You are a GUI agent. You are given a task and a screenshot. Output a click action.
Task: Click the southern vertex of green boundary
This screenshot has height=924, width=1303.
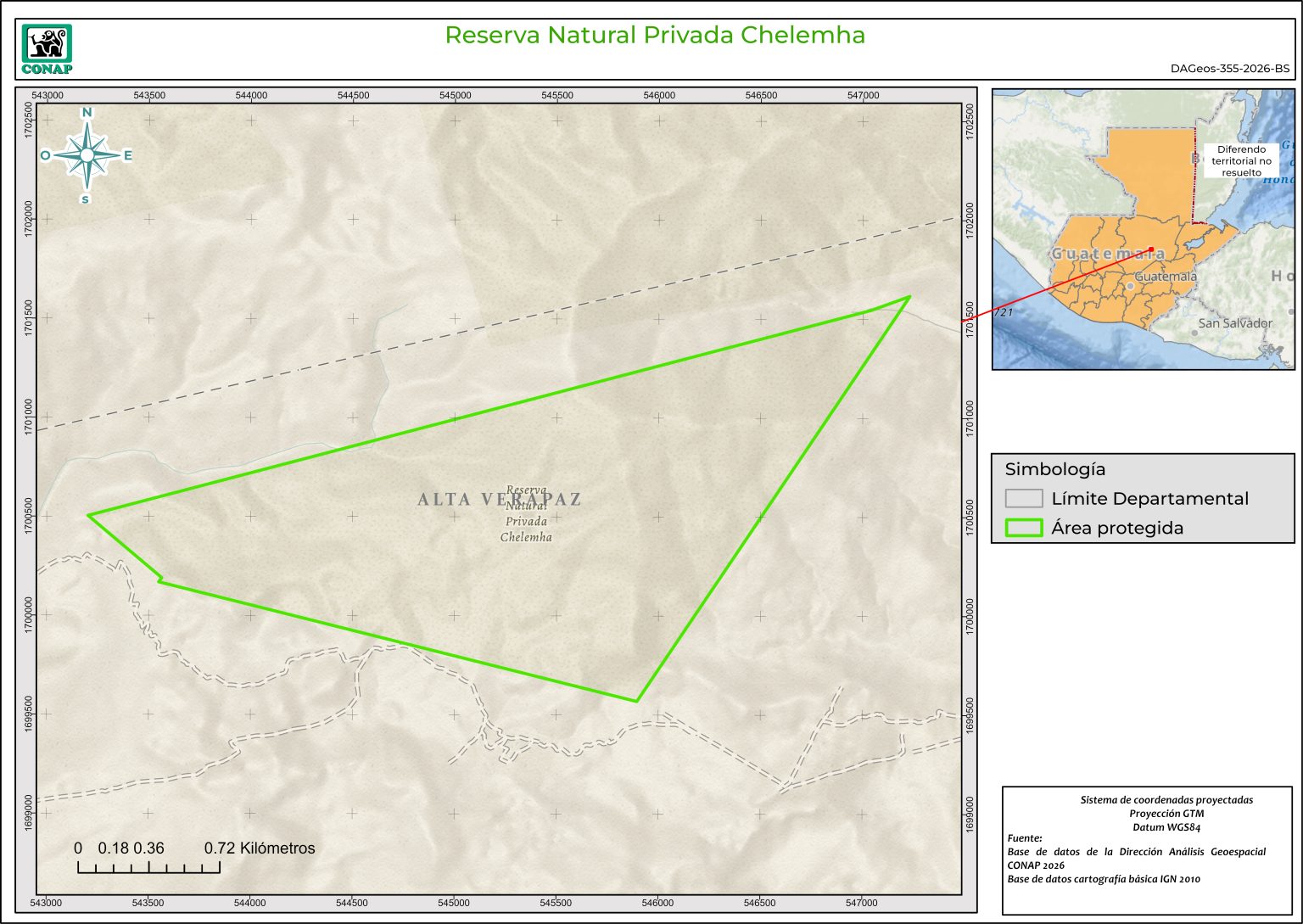637,701
